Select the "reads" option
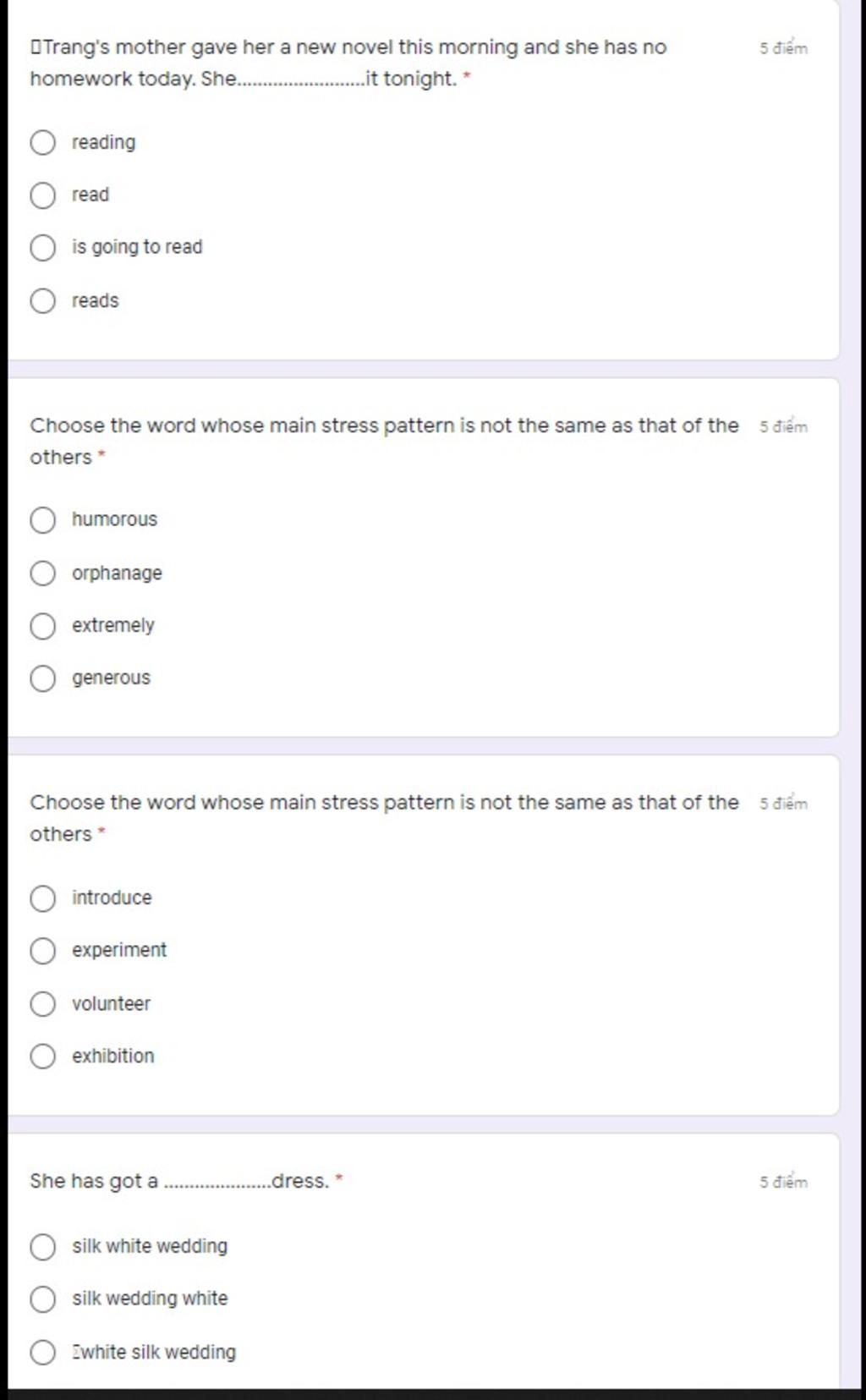 (x=43, y=300)
